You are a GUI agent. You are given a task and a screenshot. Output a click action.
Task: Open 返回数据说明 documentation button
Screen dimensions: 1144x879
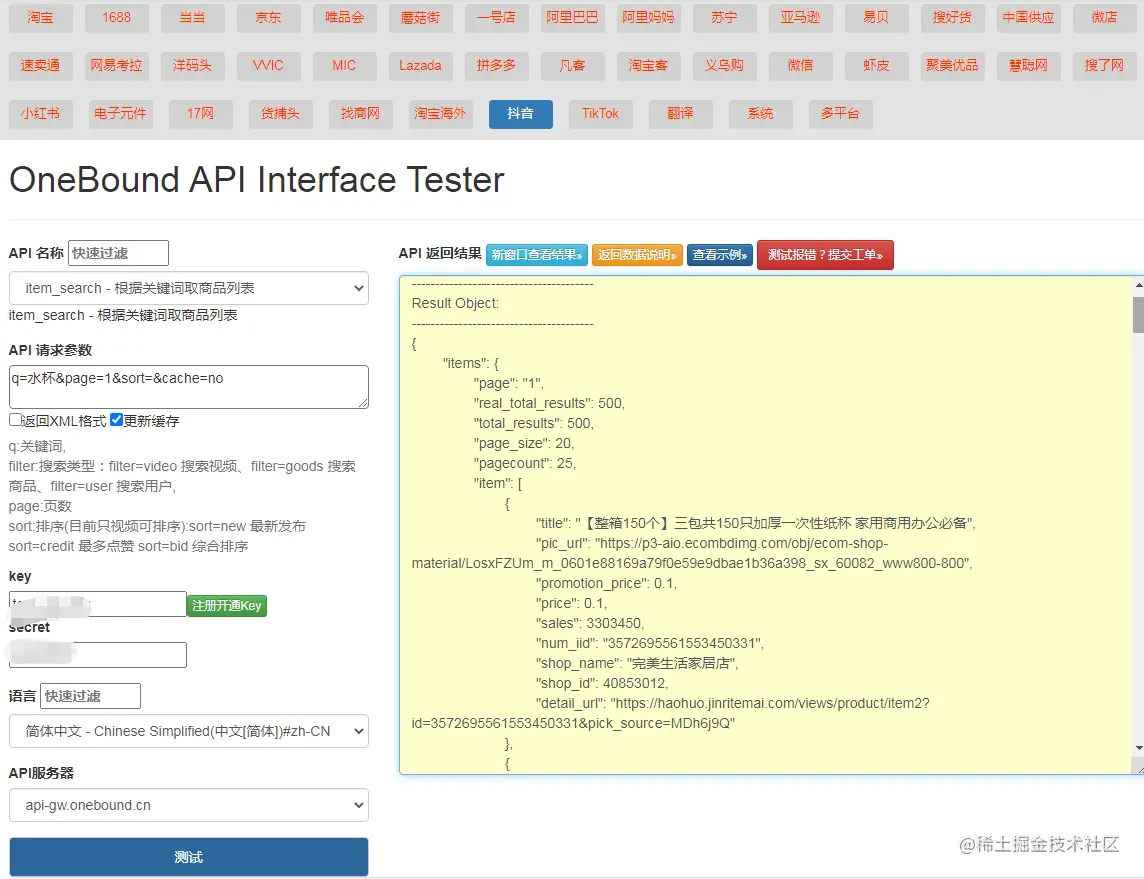coord(637,255)
